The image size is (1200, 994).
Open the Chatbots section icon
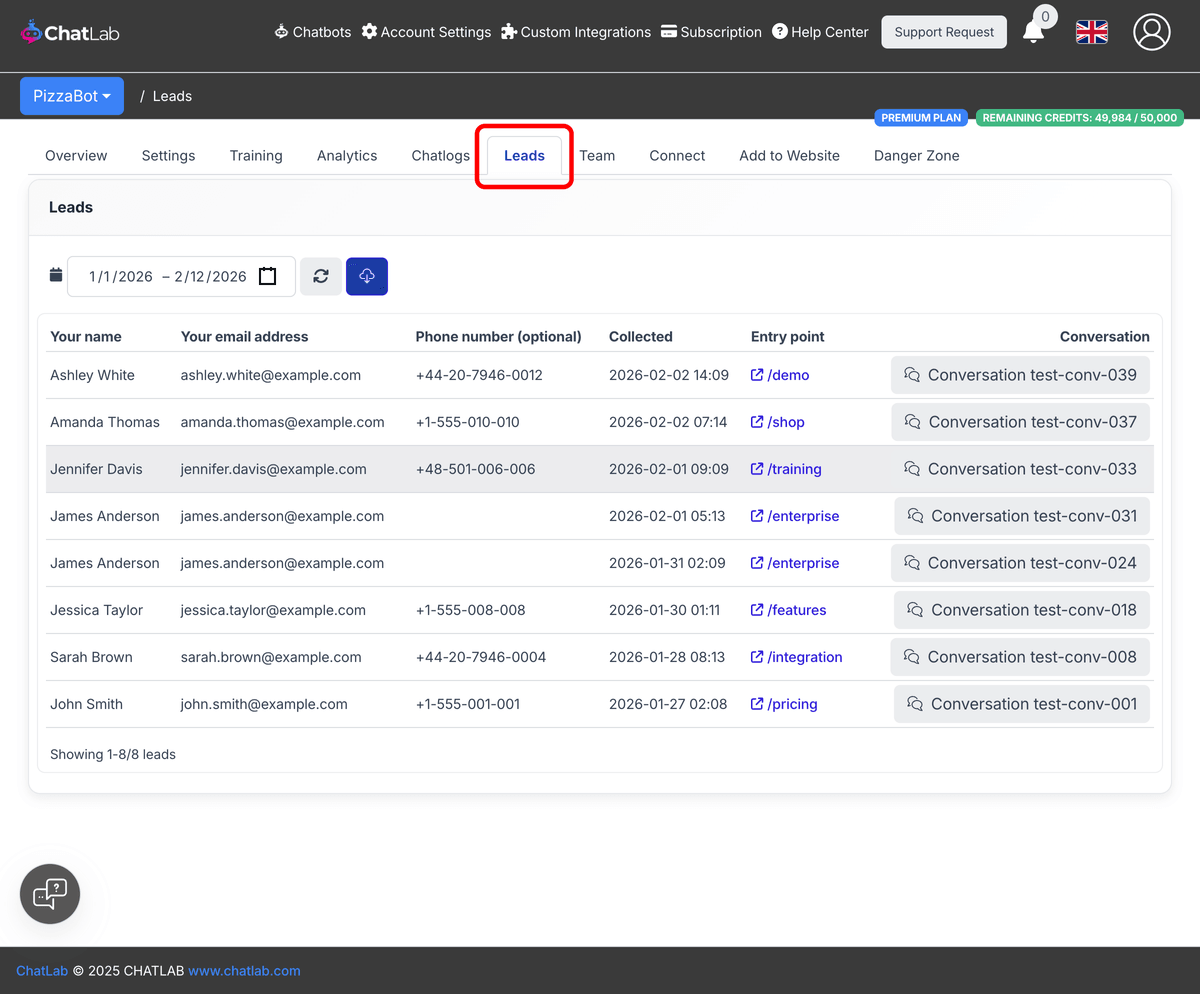pos(281,31)
